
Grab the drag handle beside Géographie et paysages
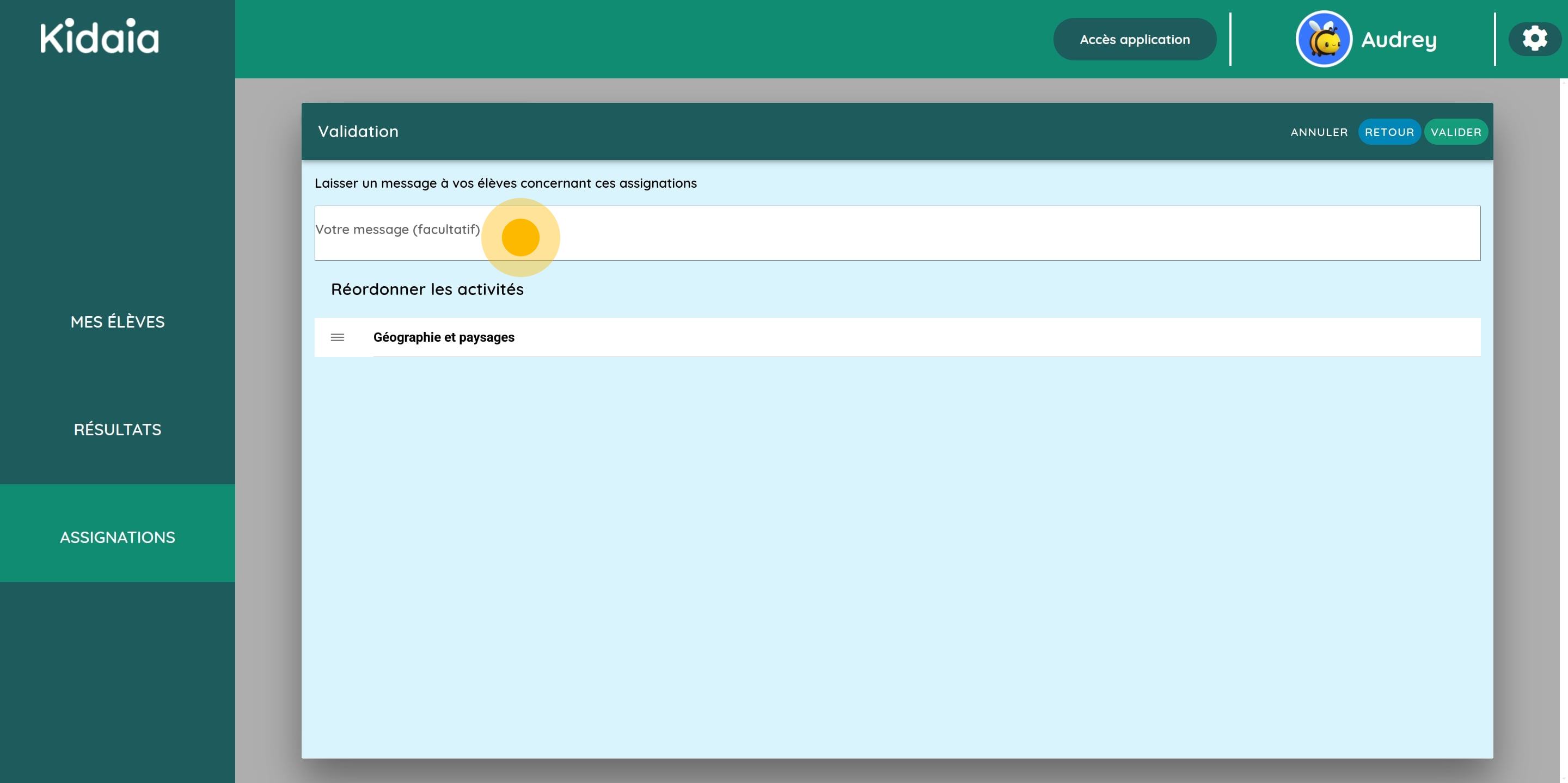(337, 338)
